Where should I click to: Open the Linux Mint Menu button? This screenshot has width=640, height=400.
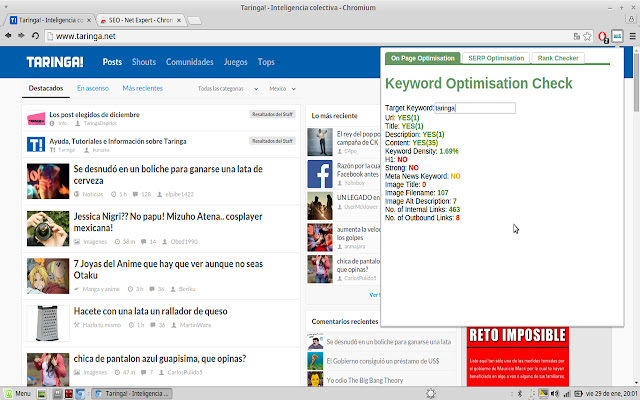[x=18, y=393]
